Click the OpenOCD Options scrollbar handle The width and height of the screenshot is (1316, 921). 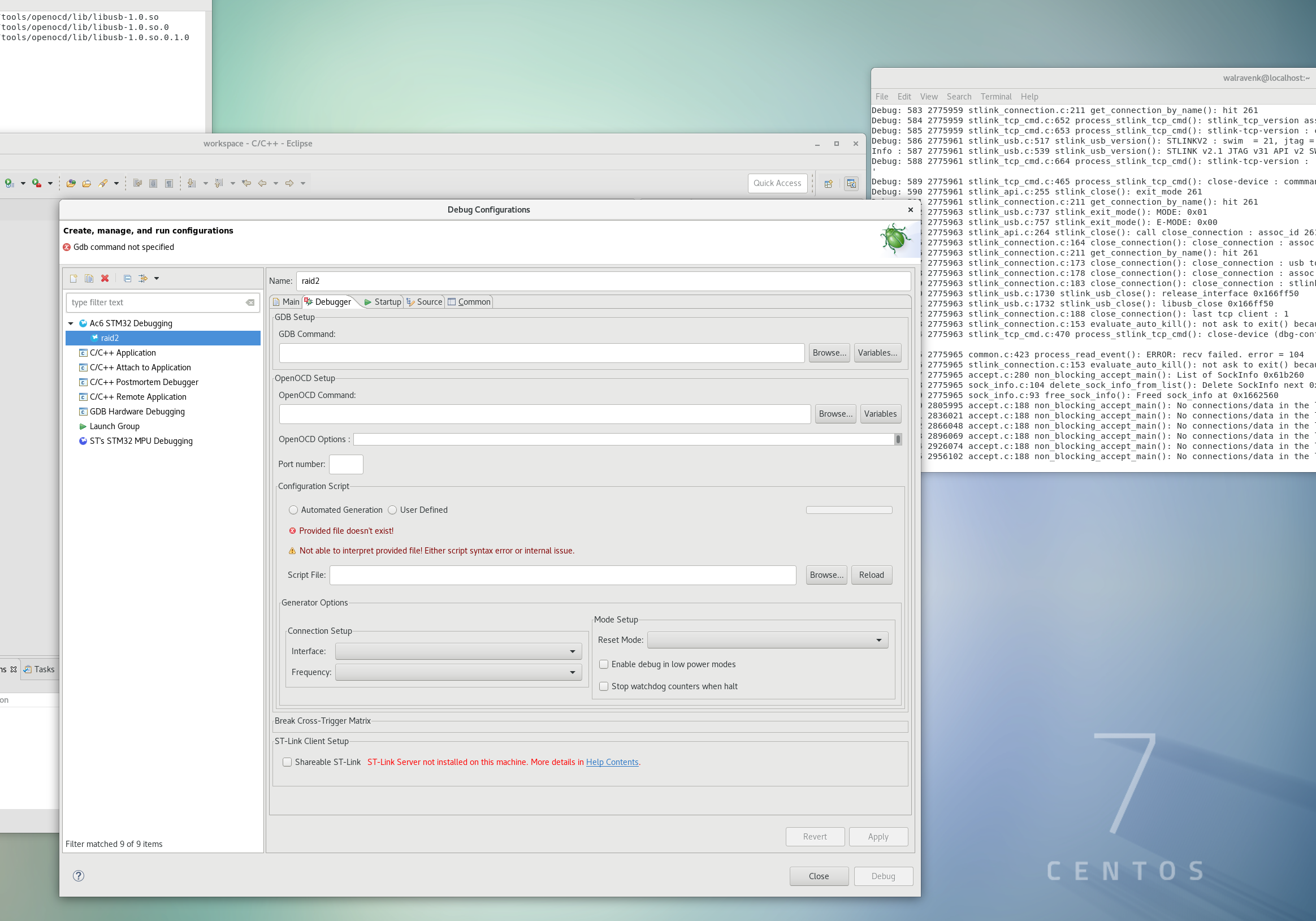tap(898, 439)
